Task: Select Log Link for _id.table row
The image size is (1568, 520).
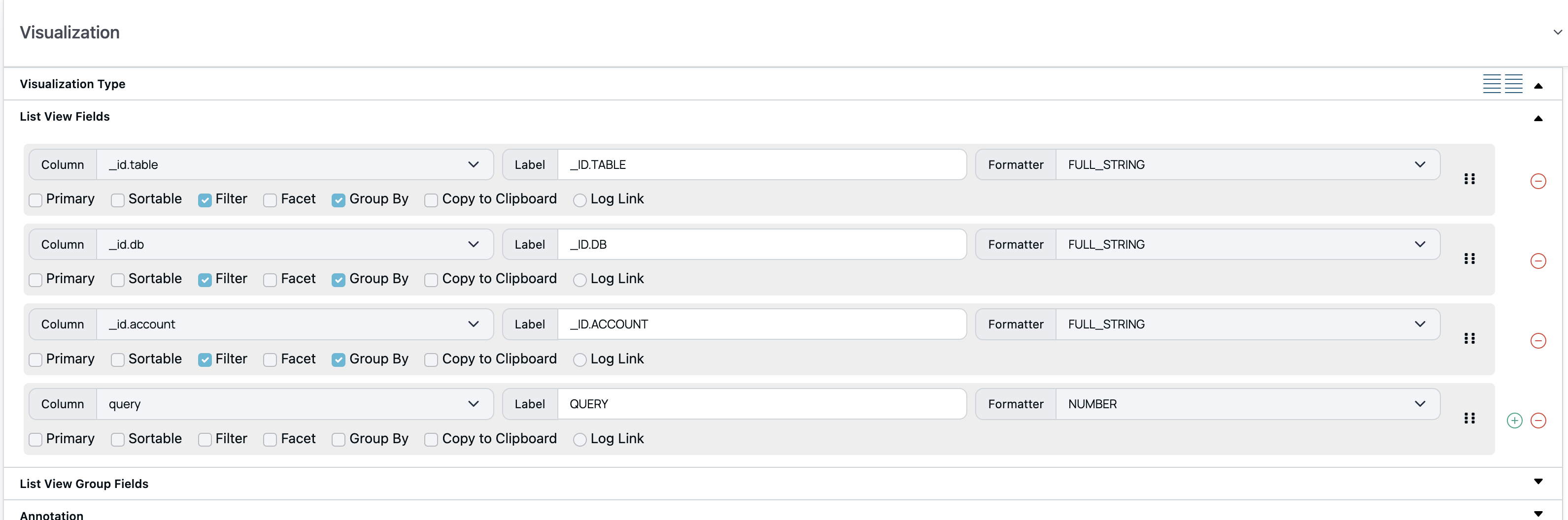Action: click(x=579, y=200)
